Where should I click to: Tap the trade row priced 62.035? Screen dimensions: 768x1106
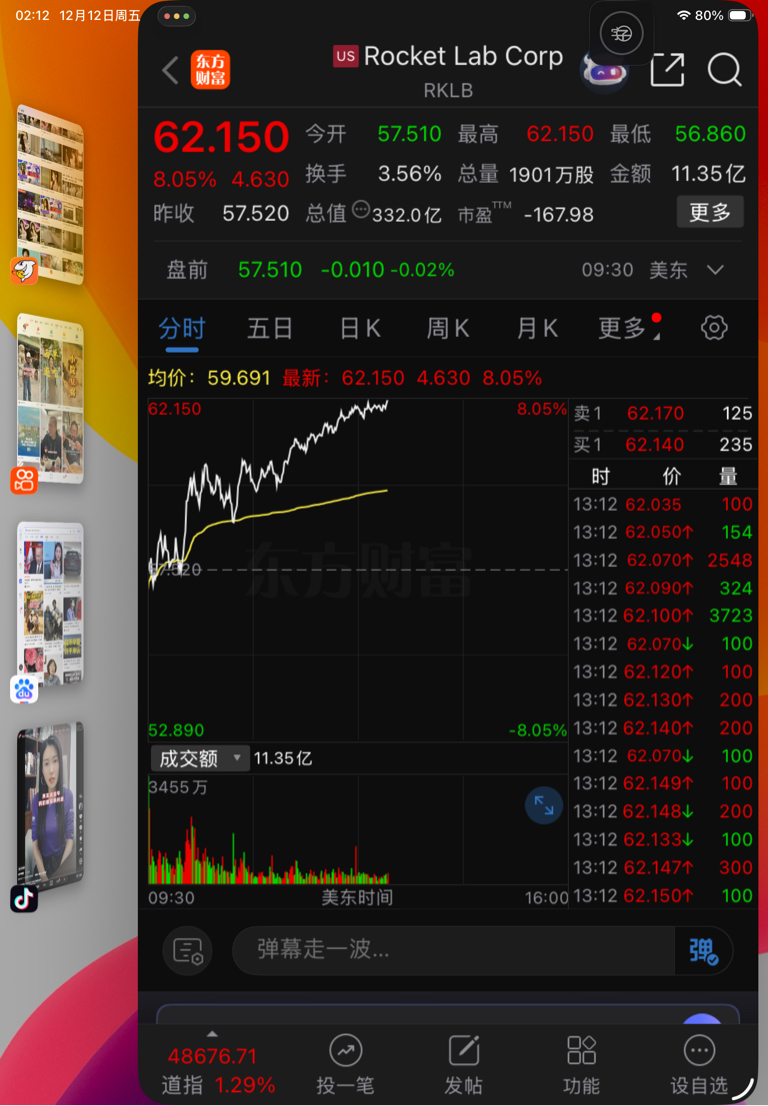(x=662, y=504)
